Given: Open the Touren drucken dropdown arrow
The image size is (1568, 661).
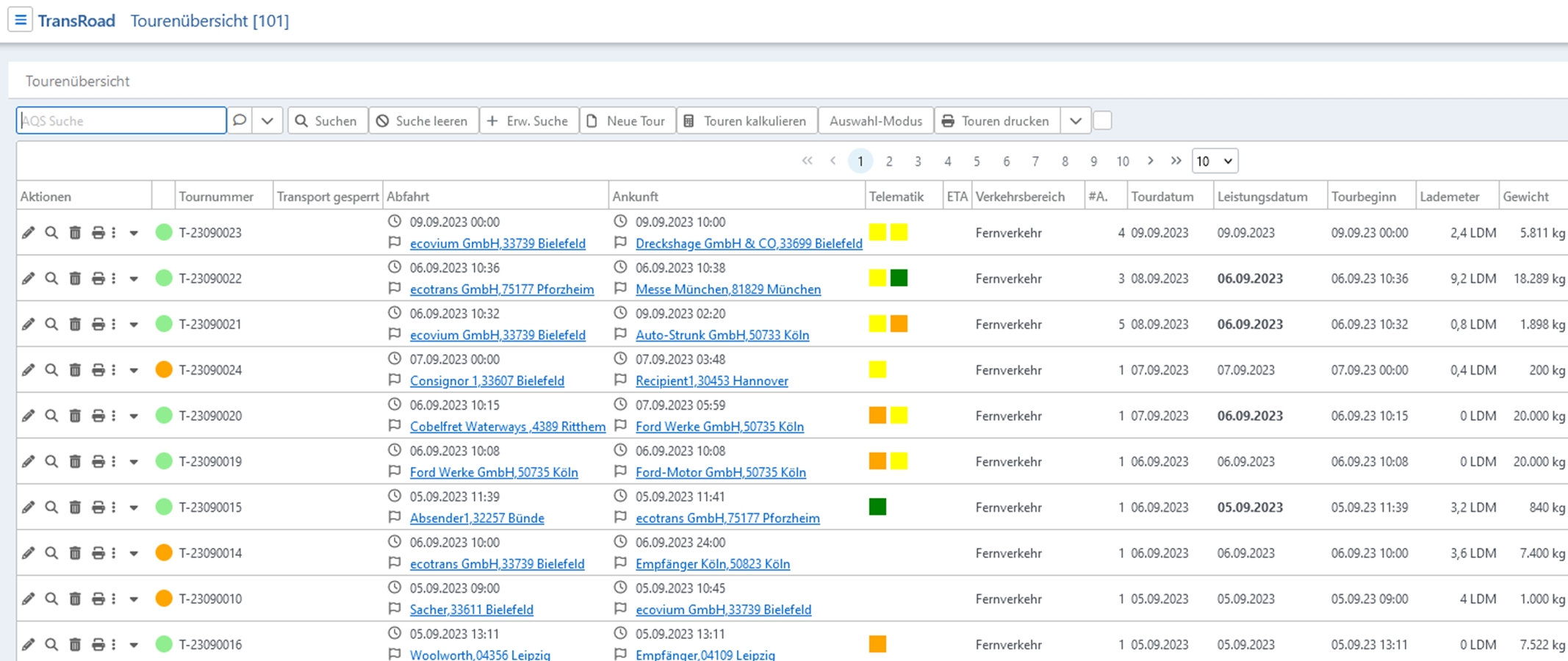Looking at the screenshot, I should click(x=1076, y=120).
